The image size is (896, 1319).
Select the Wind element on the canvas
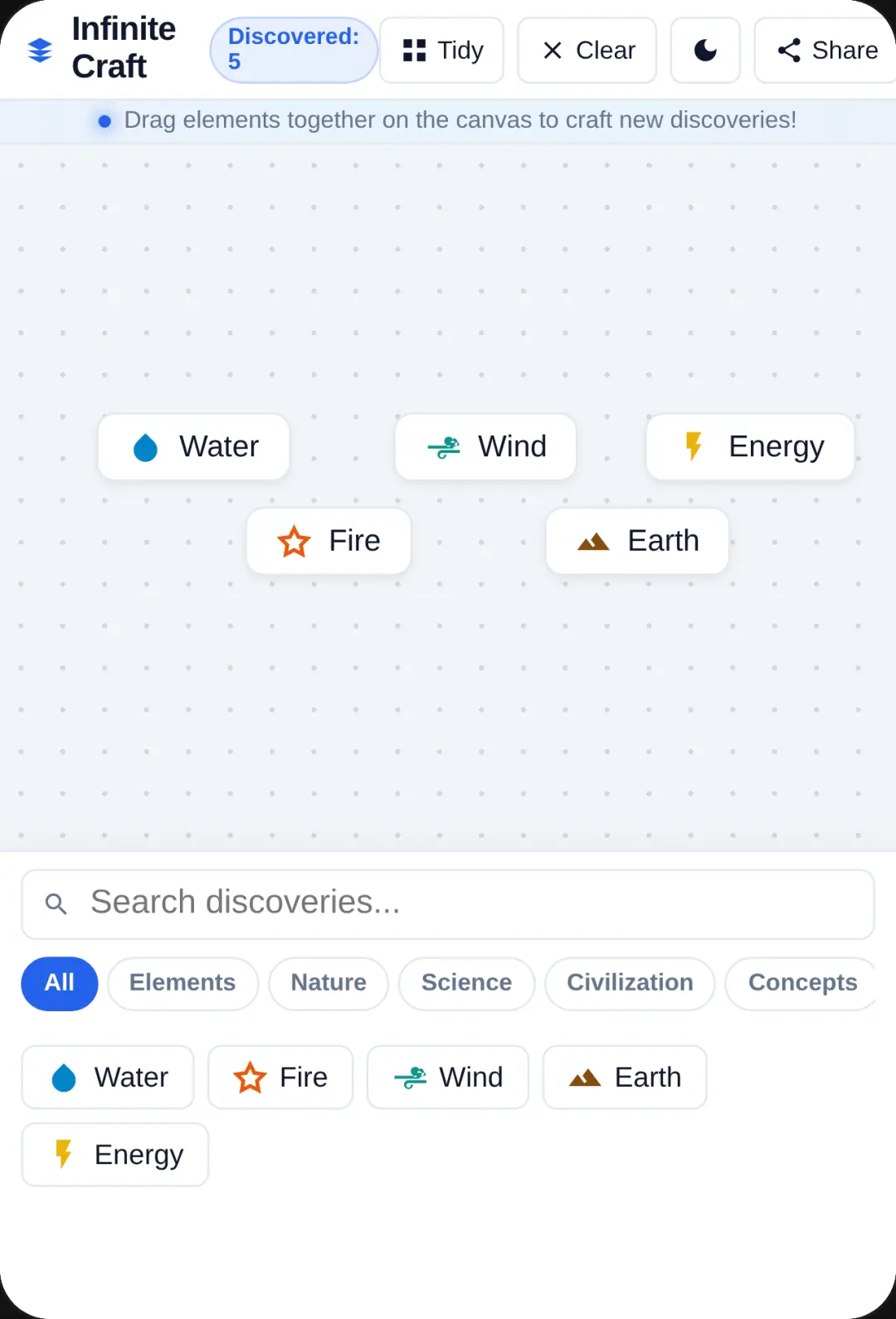coord(485,446)
